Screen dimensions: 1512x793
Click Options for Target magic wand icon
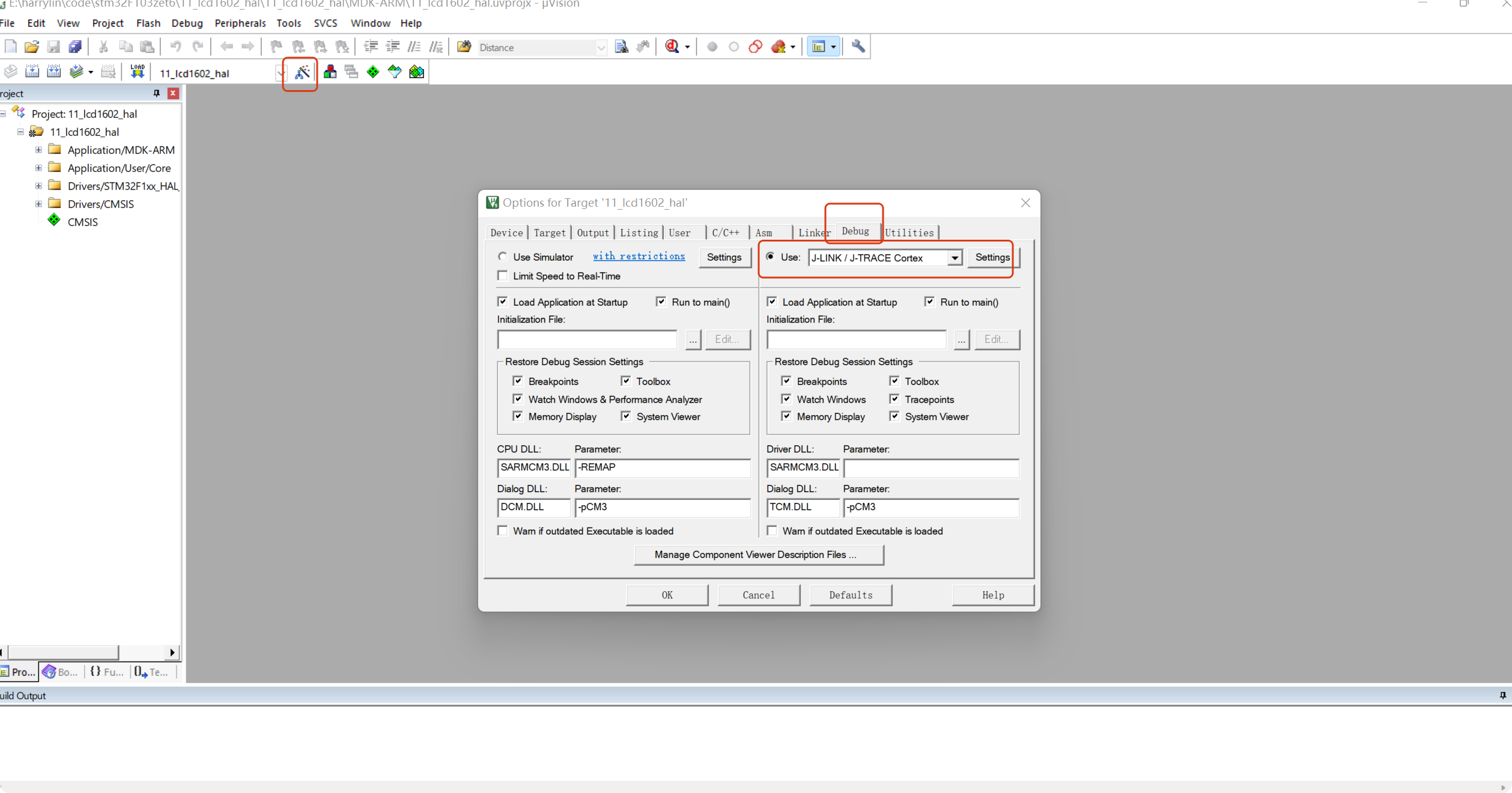point(302,73)
